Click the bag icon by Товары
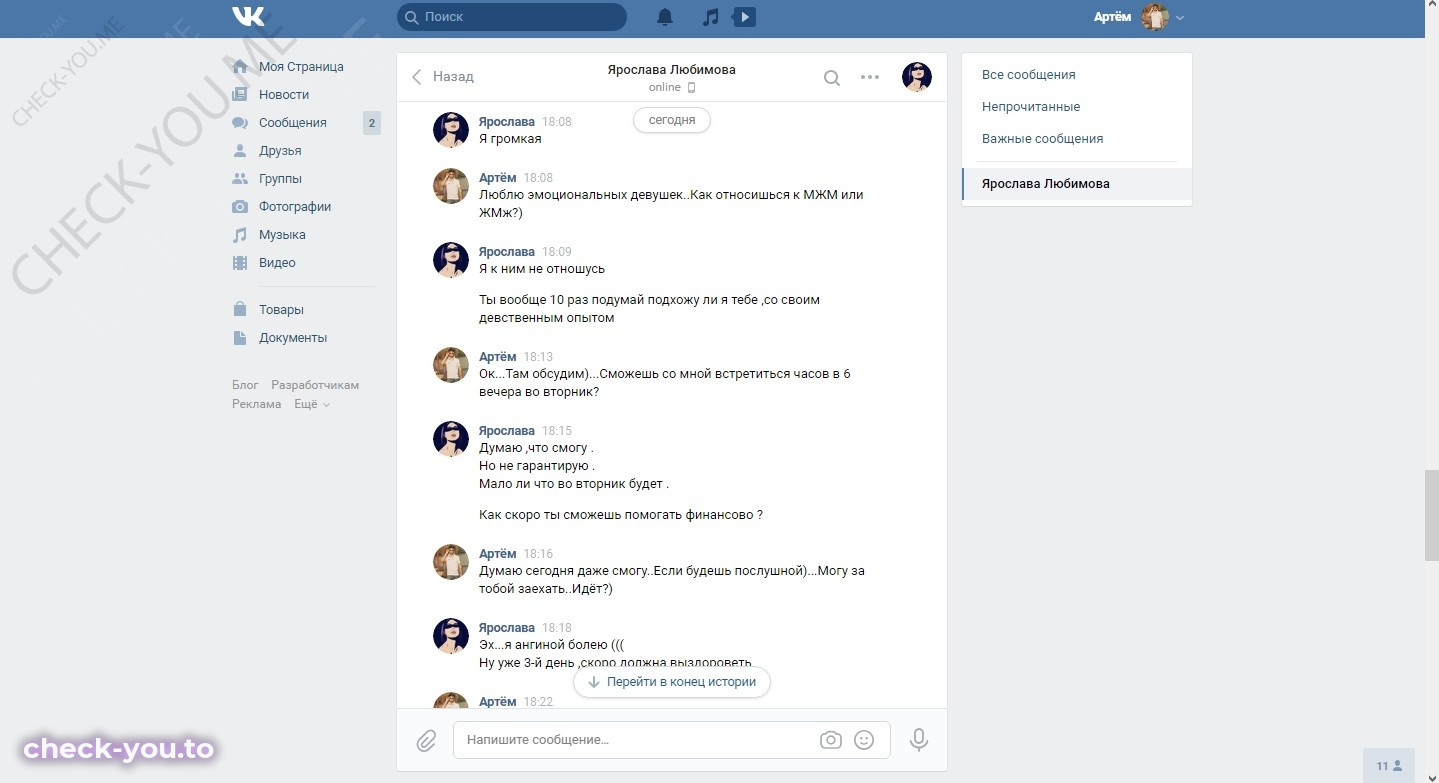The height and width of the screenshot is (783, 1439). [240, 310]
